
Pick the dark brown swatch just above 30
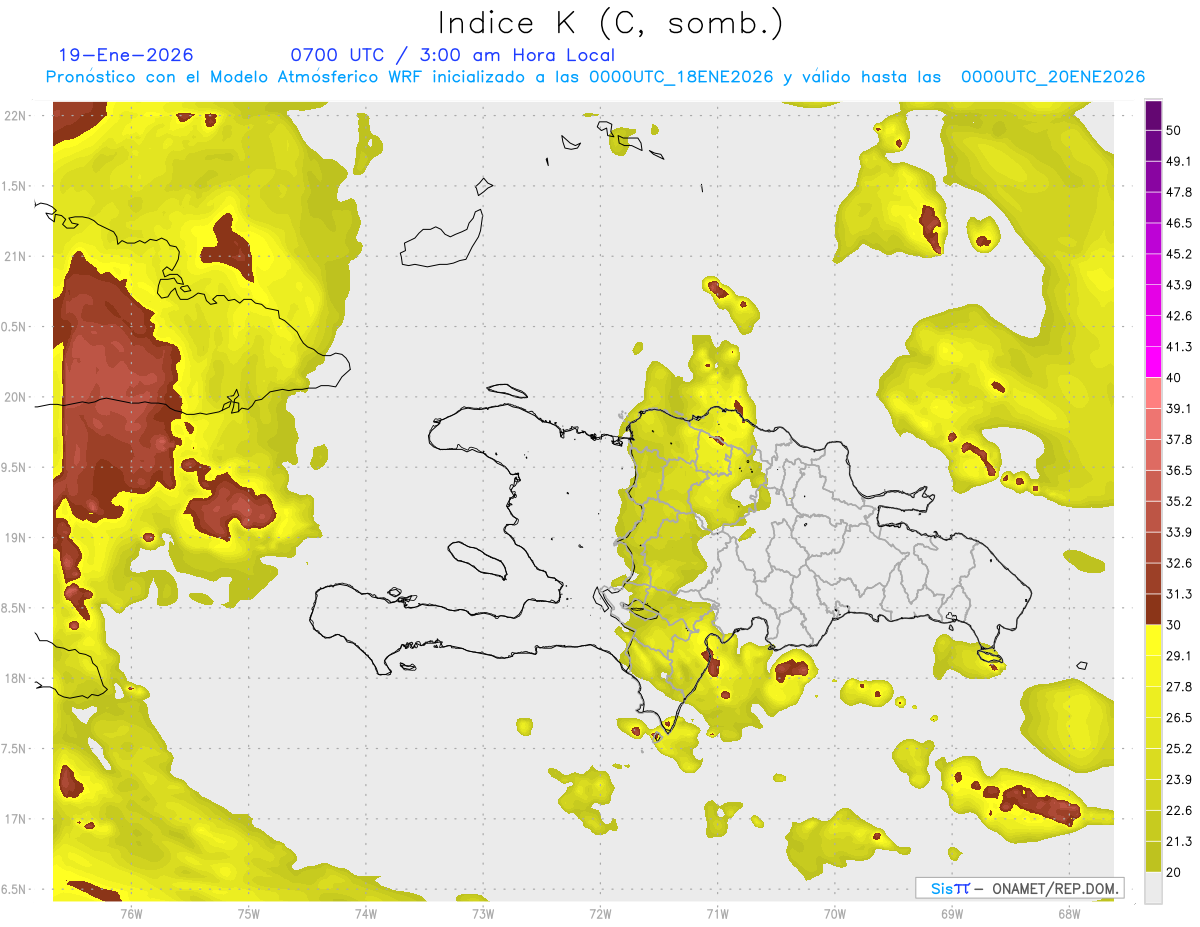click(x=1154, y=609)
